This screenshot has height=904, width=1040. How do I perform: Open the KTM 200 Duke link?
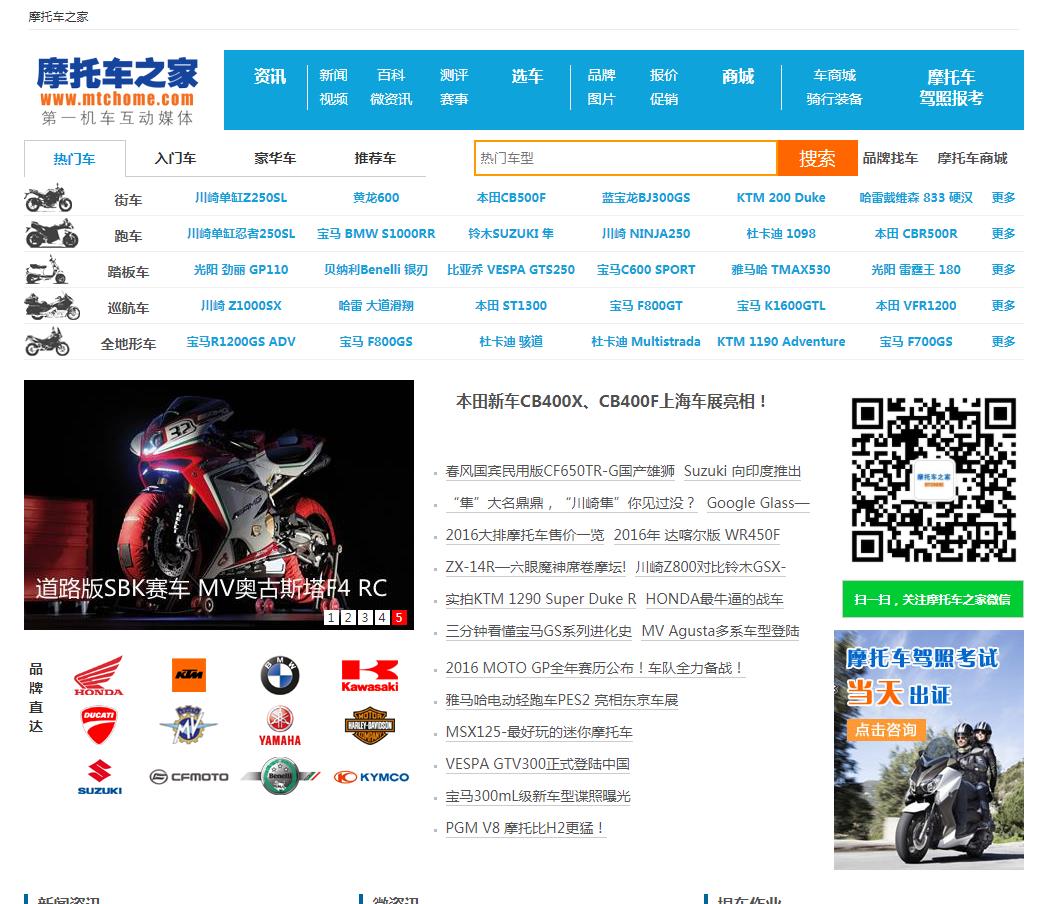(x=781, y=198)
